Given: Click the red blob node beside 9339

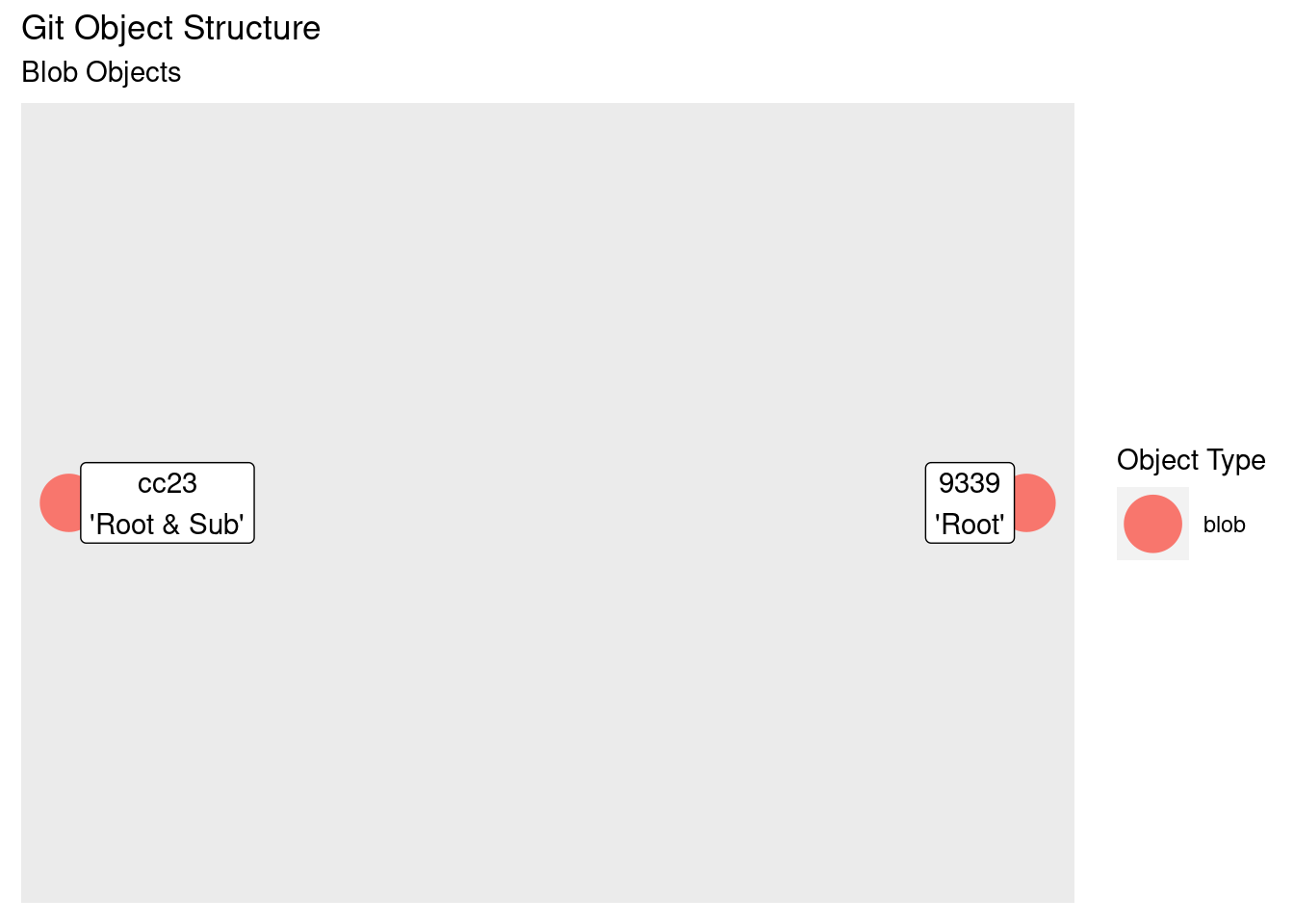Looking at the screenshot, I should (x=1036, y=502).
